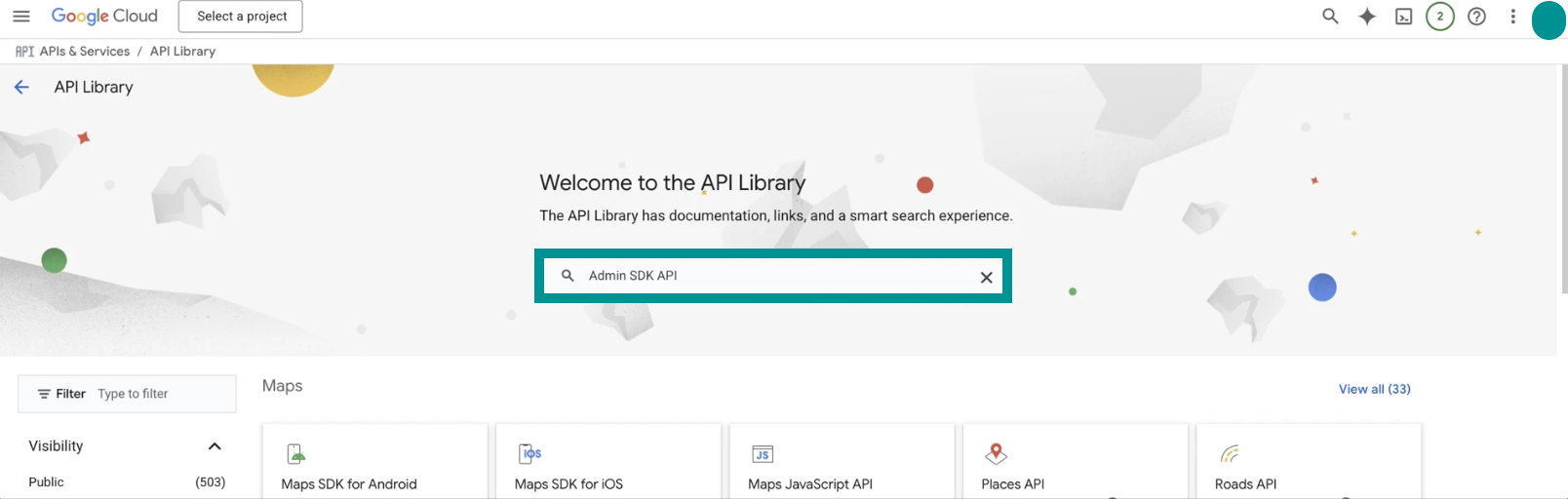
Task: Click the API Library breadcrumb item
Action: pyautogui.click(x=182, y=52)
